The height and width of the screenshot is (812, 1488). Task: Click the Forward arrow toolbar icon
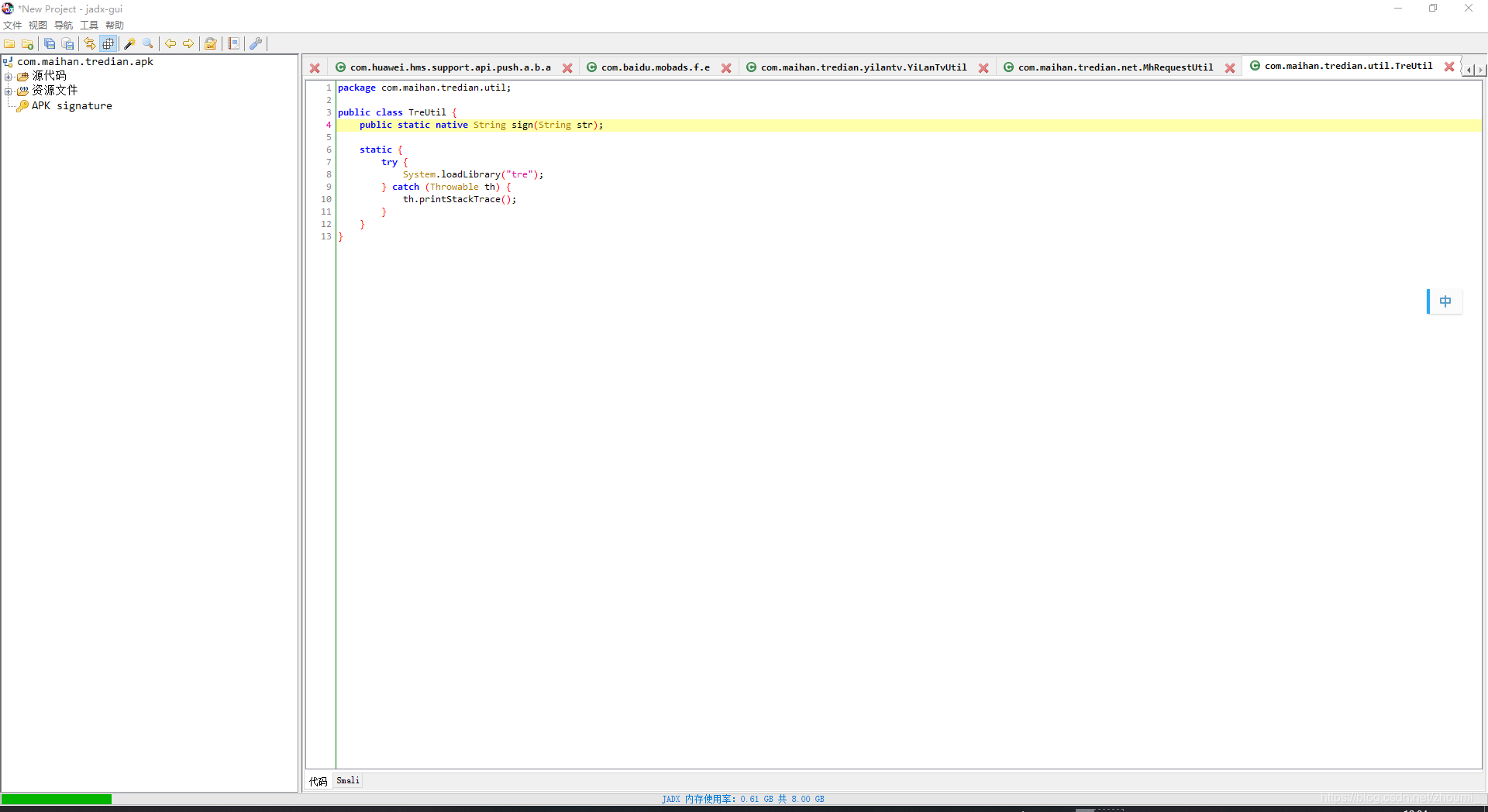coord(188,44)
